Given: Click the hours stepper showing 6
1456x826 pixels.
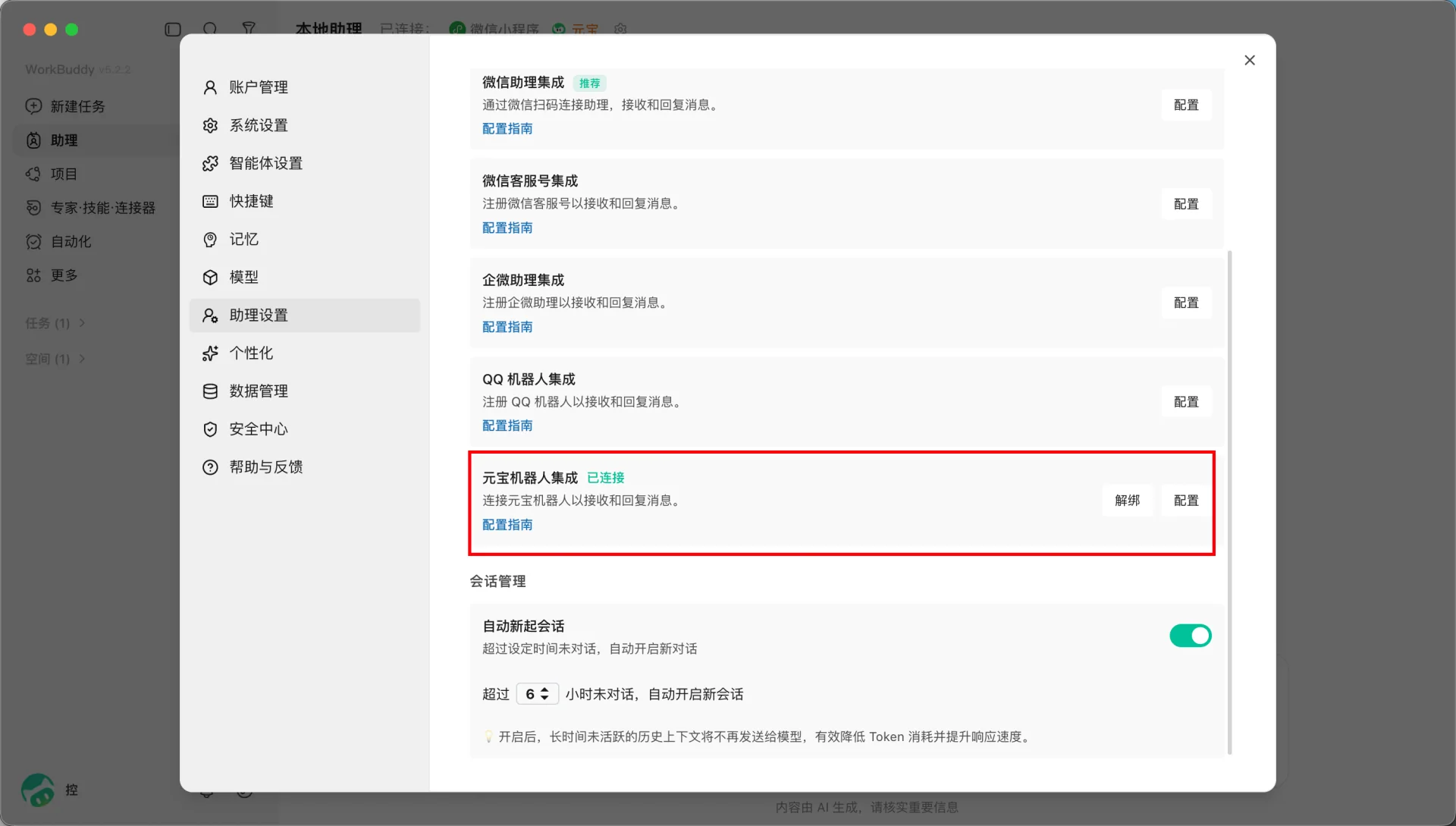Looking at the screenshot, I should point(537,693).
